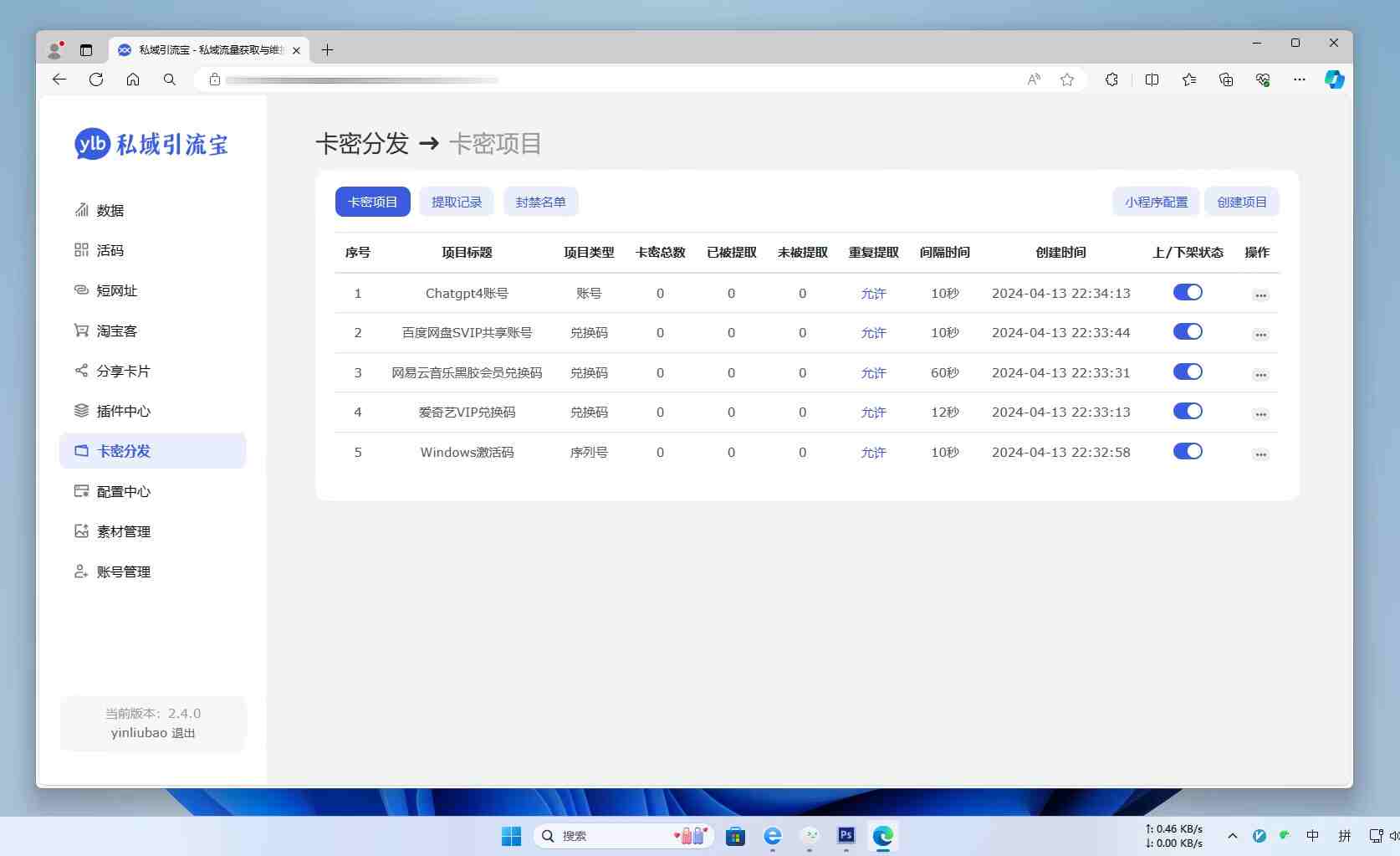Open the Copilot icon in browser toolbar
This screenshot has width=1400, height=856.
pos(1334,79)
